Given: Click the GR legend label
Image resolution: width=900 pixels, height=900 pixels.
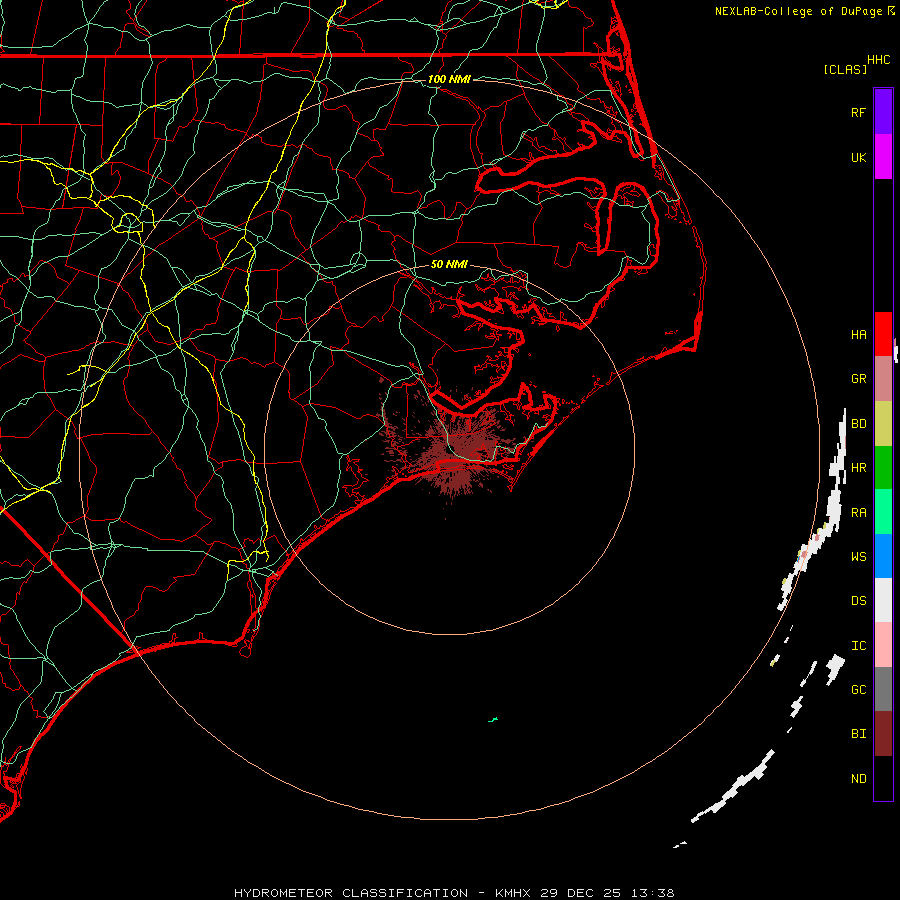Looking at the screenshot, I should (858, 379).
